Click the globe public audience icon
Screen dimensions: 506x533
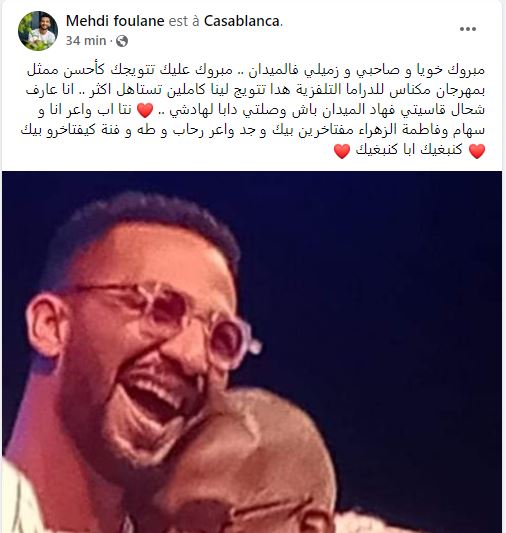122,41
